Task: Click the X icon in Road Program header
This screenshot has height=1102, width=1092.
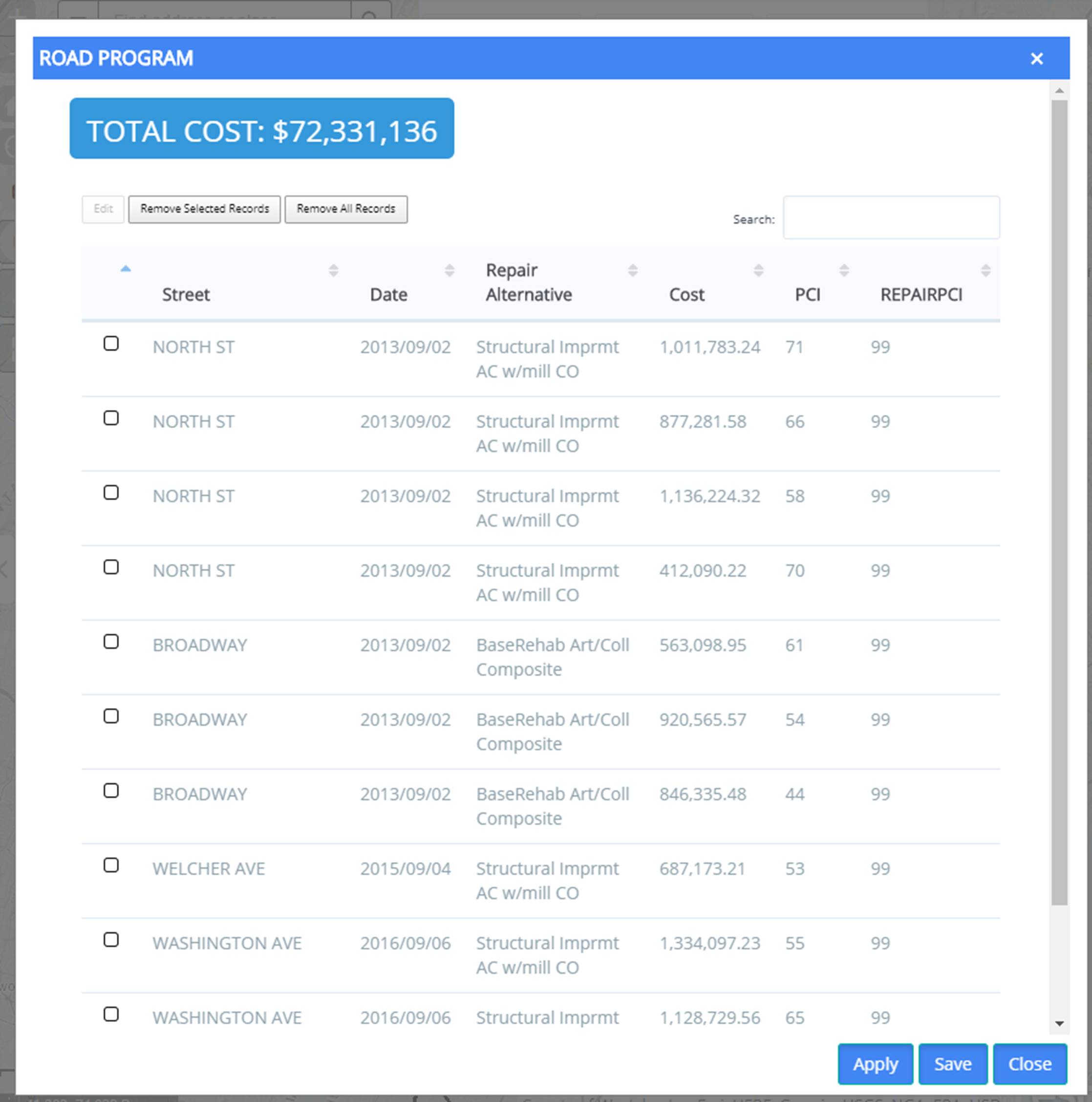Action: point(1036,59)
